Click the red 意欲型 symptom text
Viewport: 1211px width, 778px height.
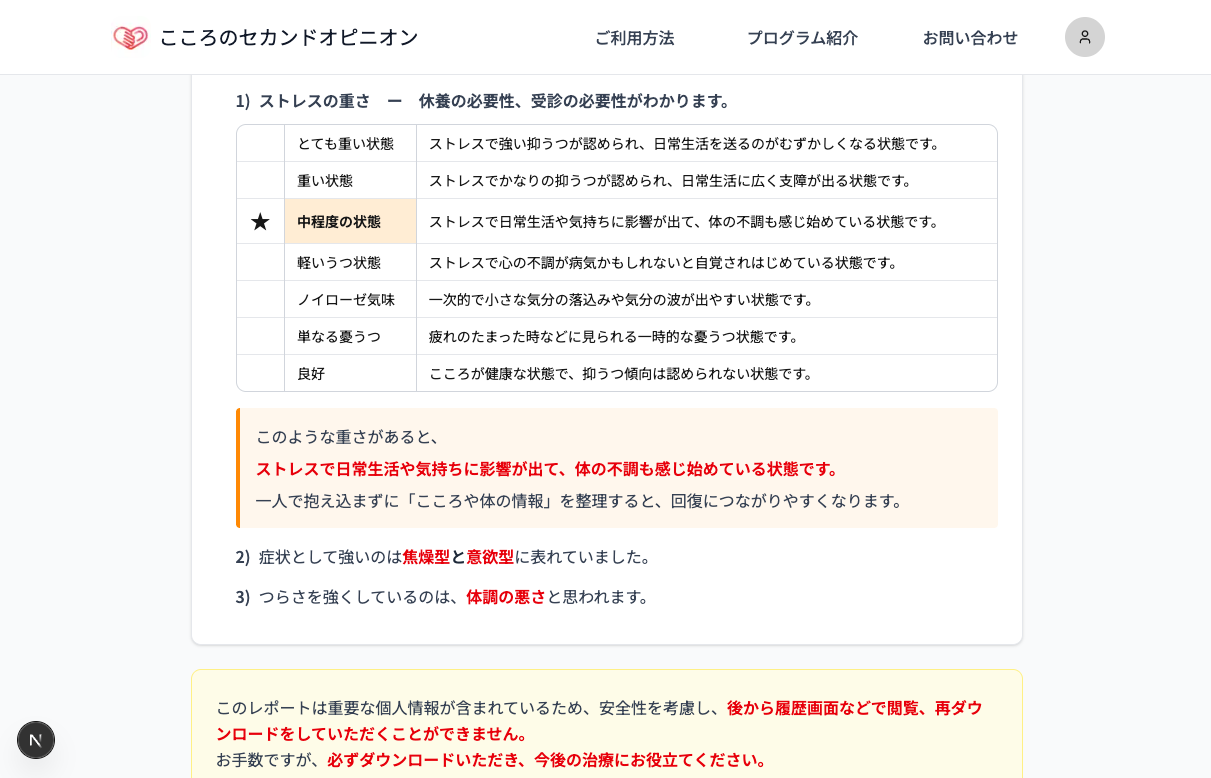(x=490, y=557)
